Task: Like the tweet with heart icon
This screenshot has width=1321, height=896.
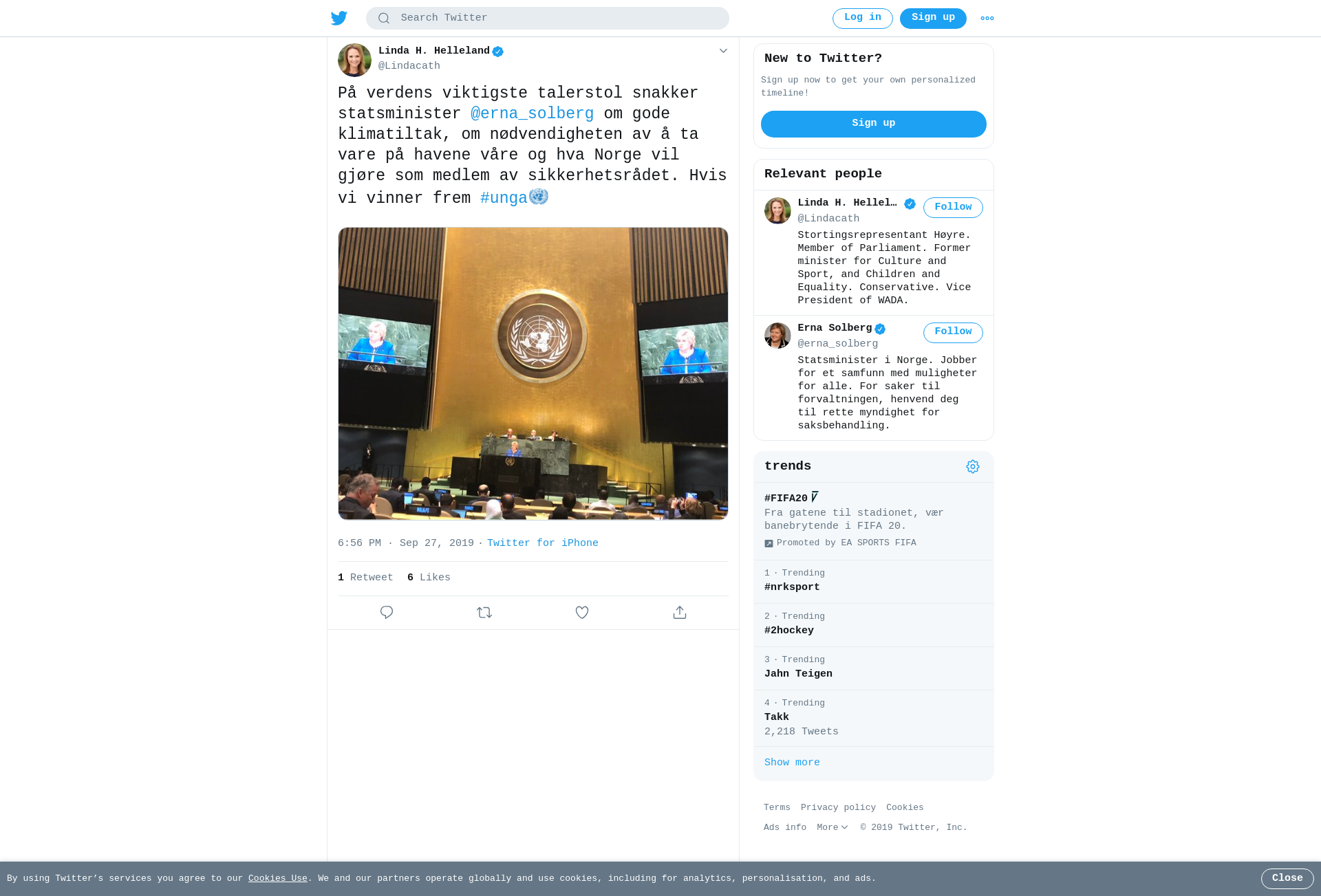Action: (582, 612)
